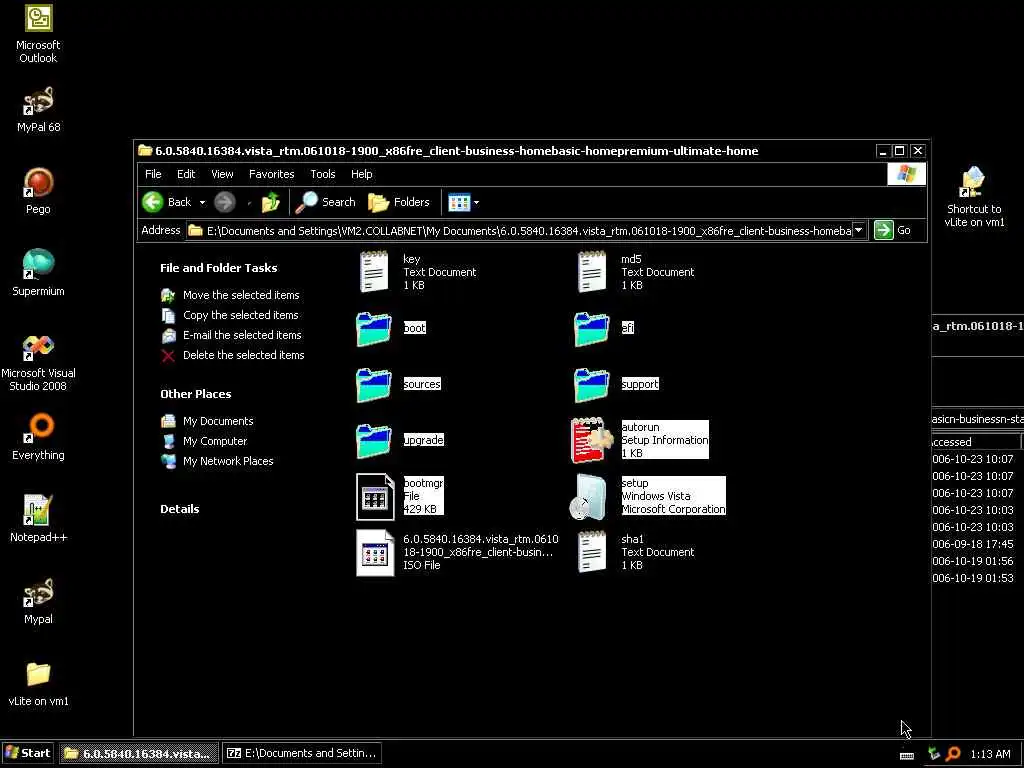Go to My Documents in Other Places
The image size is (1024, 768).
(x=218, y=421)
